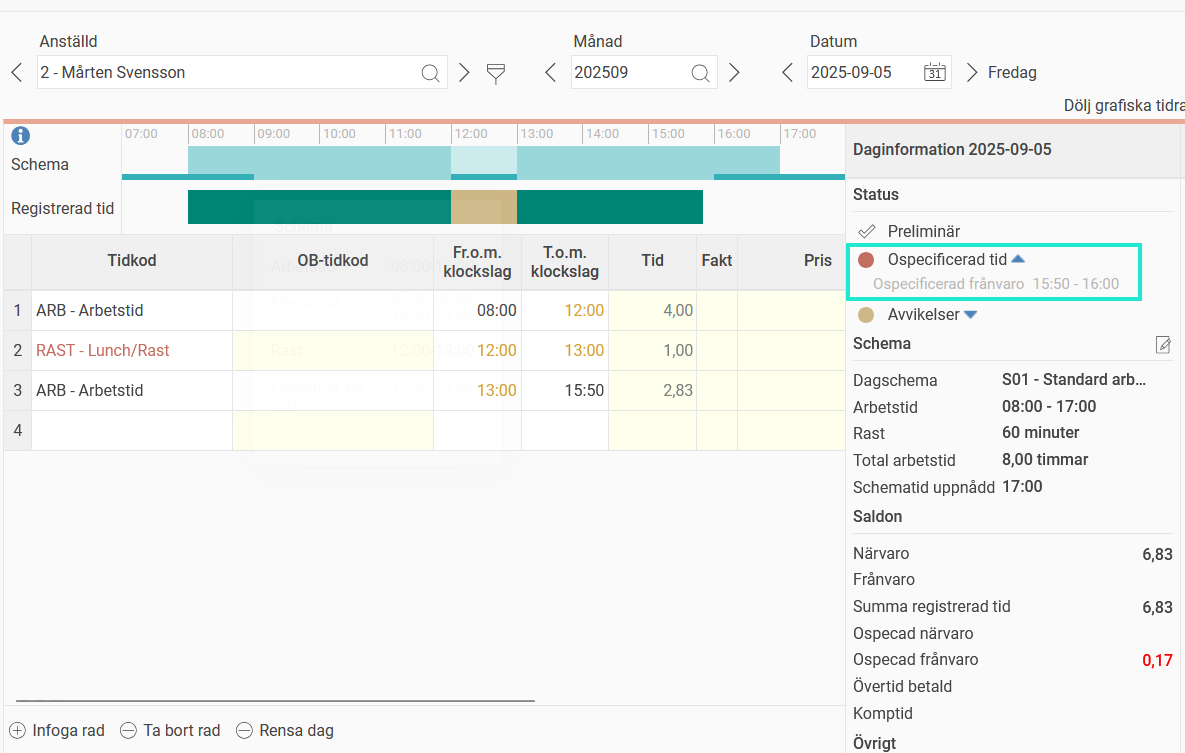Open the filter funnel icon next to employee
This screenshot has height=753, width=1185.
(496, 72)
